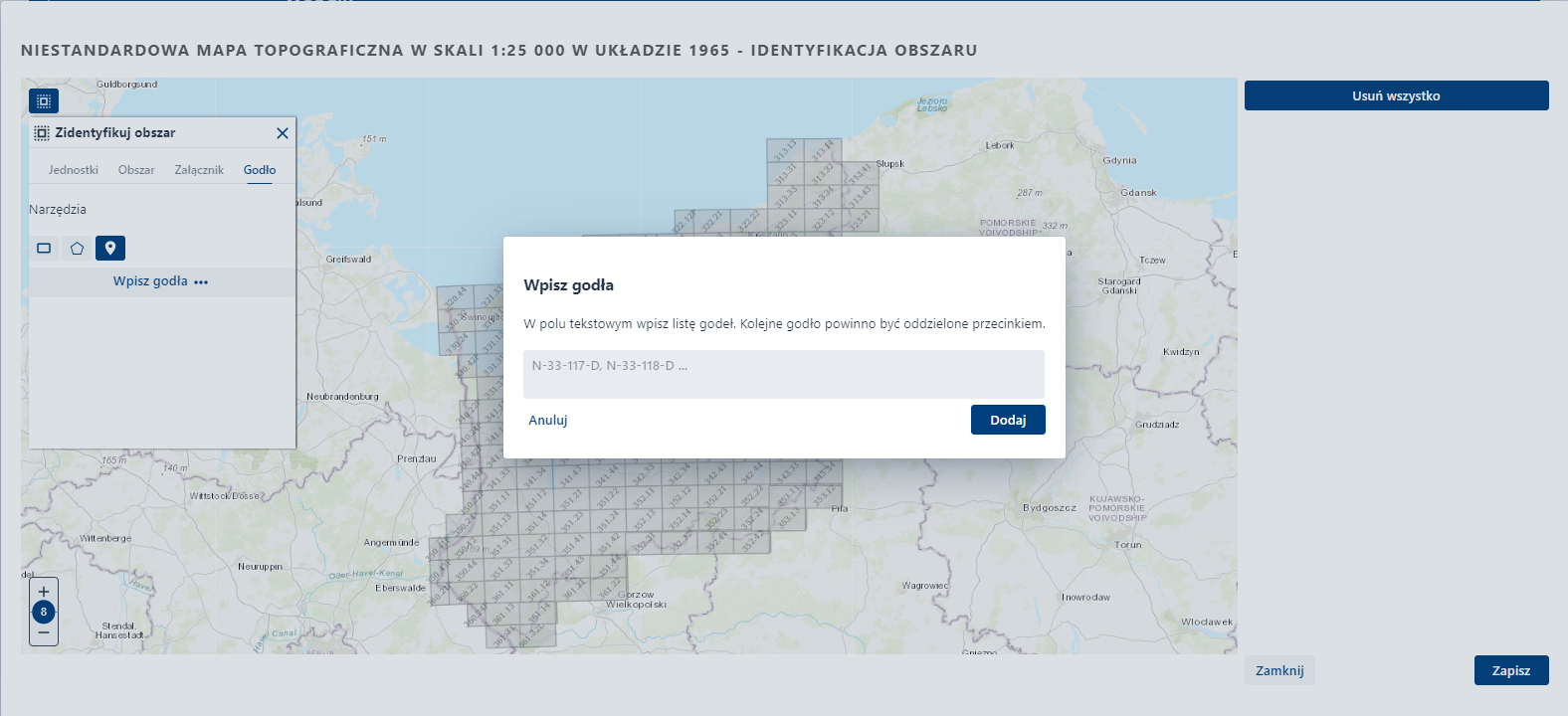Click the identify area icon on map
The image size is (1568, 716).
pyautogui.click(x=44, y=100)
